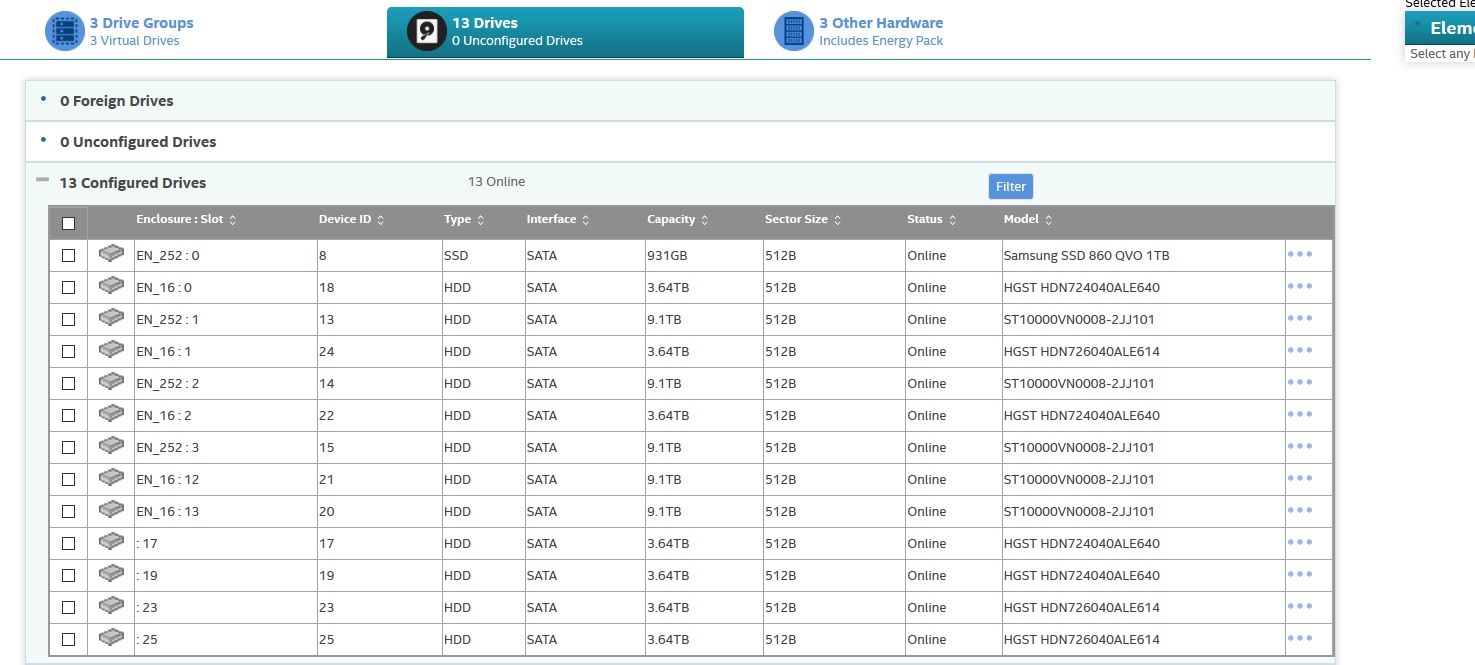Open more-actions dots for device ID 19
The width and height of the screenshot is (1475, 665).
(1300, 574)
